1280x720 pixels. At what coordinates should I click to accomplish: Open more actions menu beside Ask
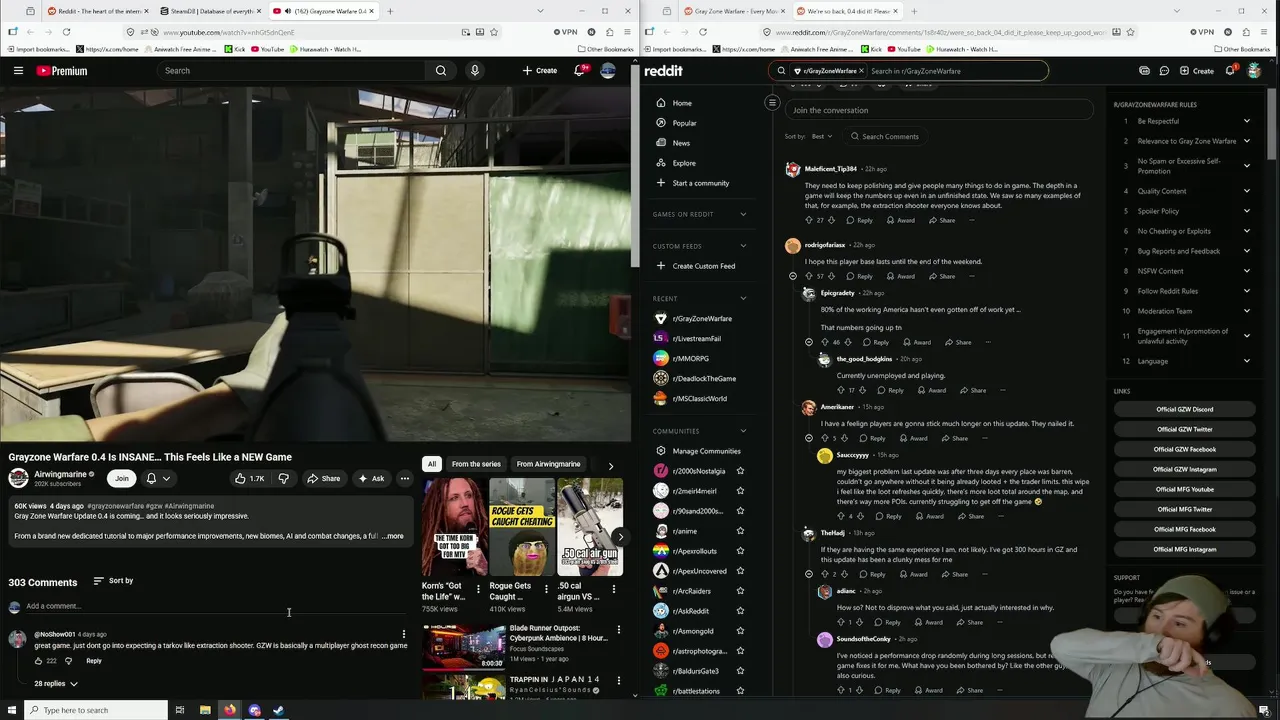point(405,478)
